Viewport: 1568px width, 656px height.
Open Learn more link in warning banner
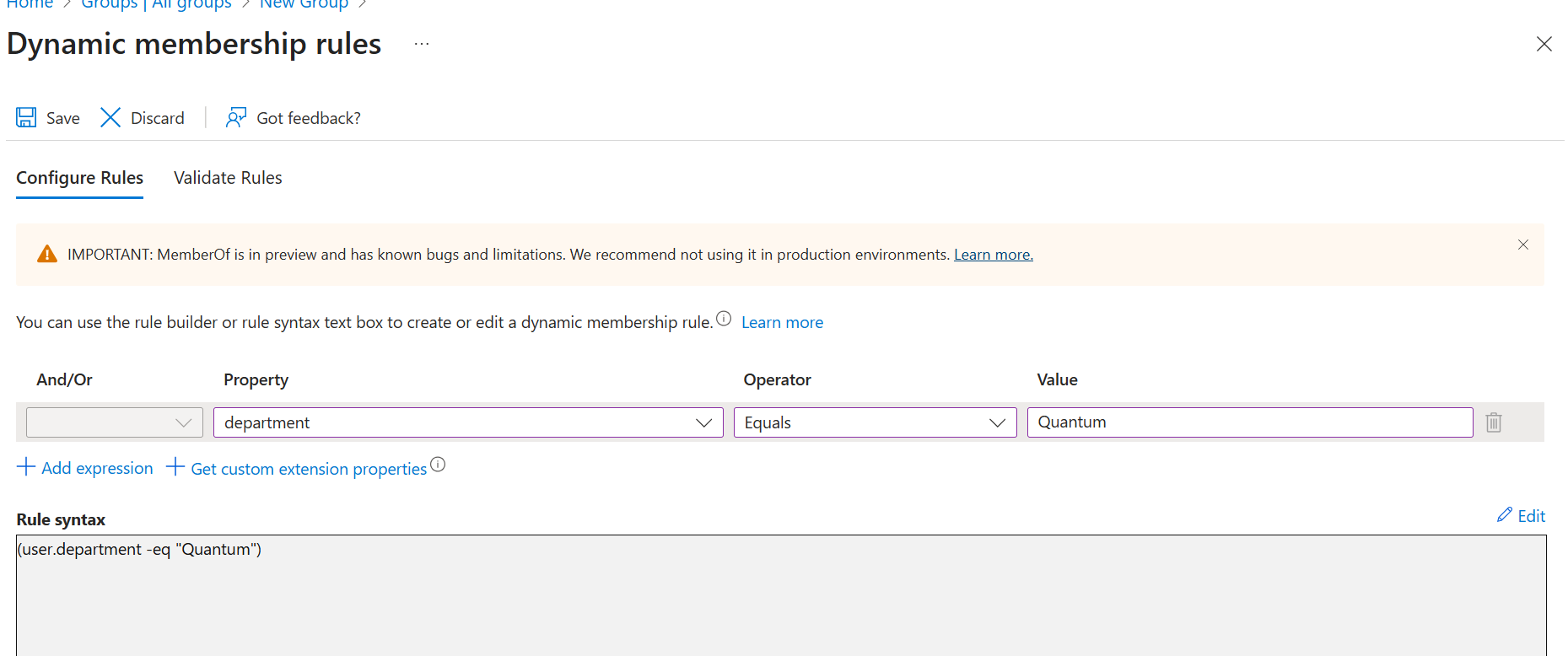click(993, 255)
